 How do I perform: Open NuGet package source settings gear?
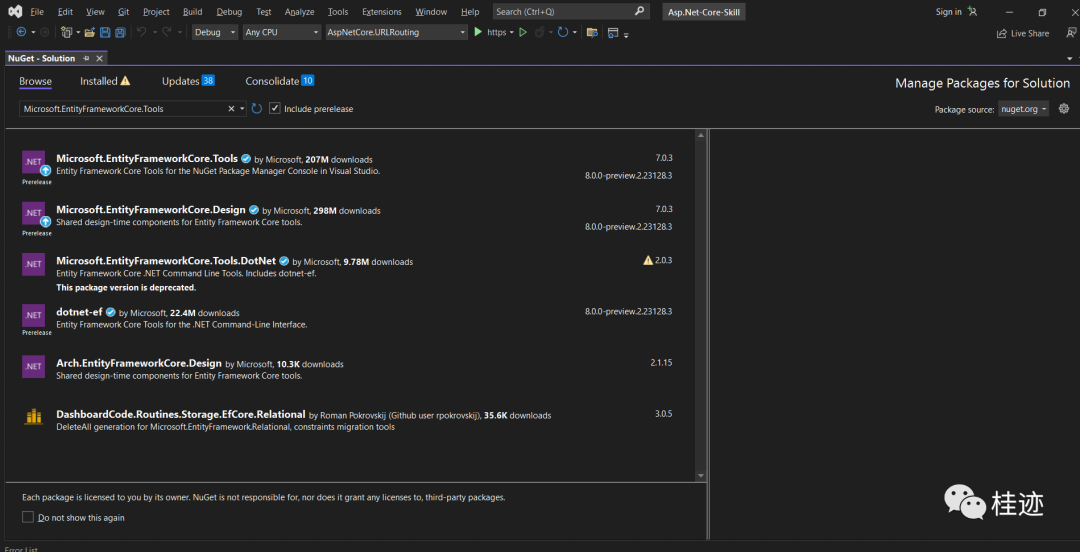click(1063, 109)
